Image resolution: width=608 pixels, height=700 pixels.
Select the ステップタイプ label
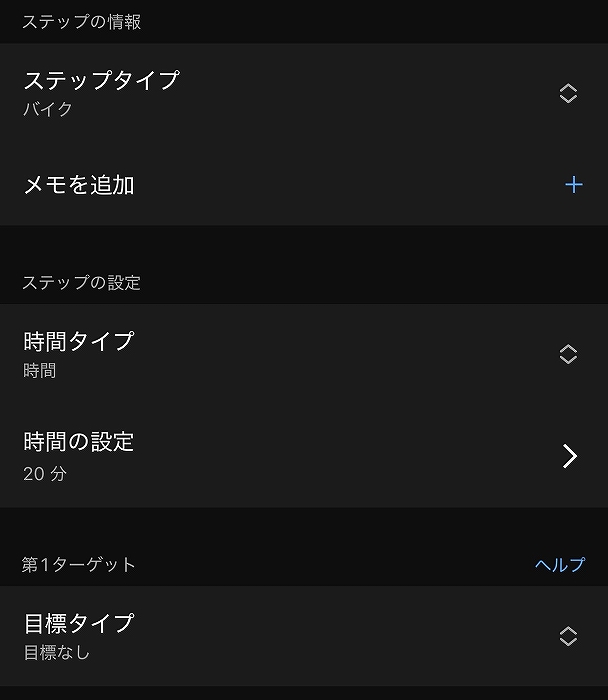point(101,80)
